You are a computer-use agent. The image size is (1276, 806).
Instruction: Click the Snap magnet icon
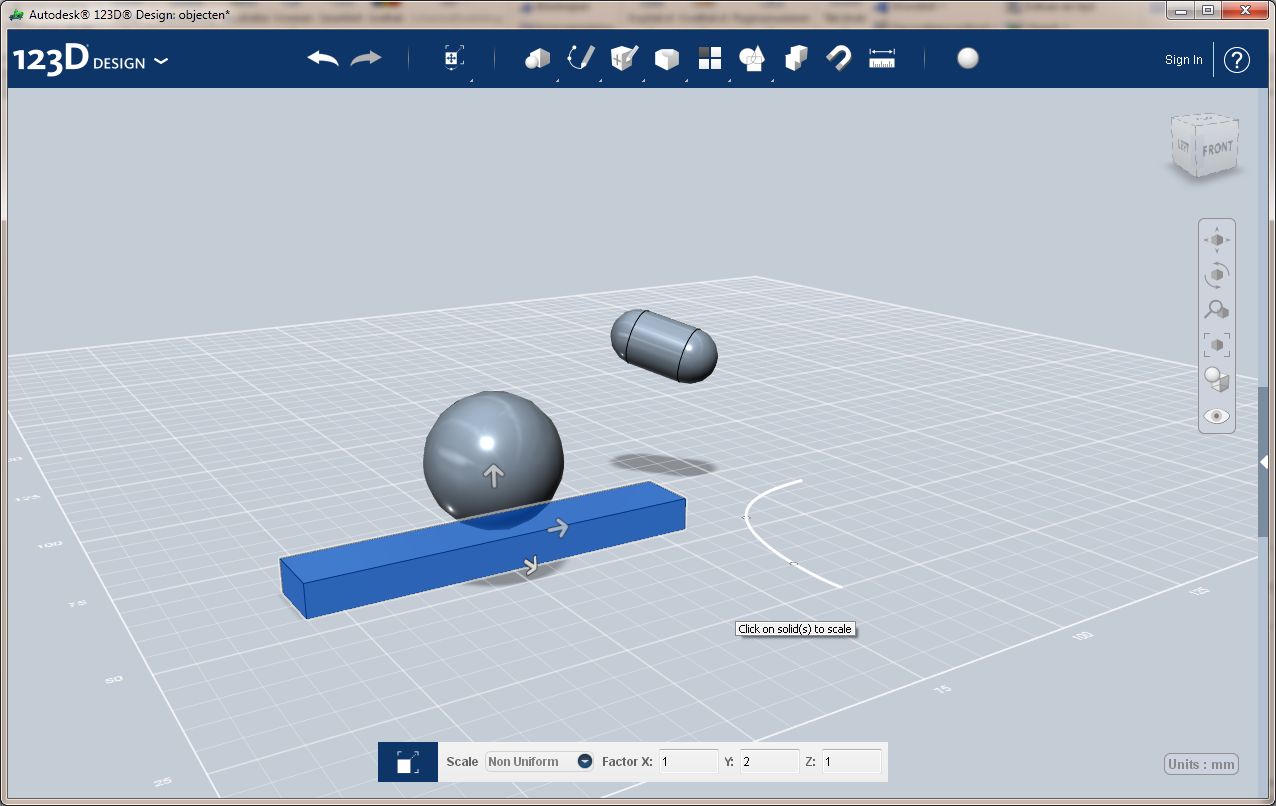[x=838, y=59]
